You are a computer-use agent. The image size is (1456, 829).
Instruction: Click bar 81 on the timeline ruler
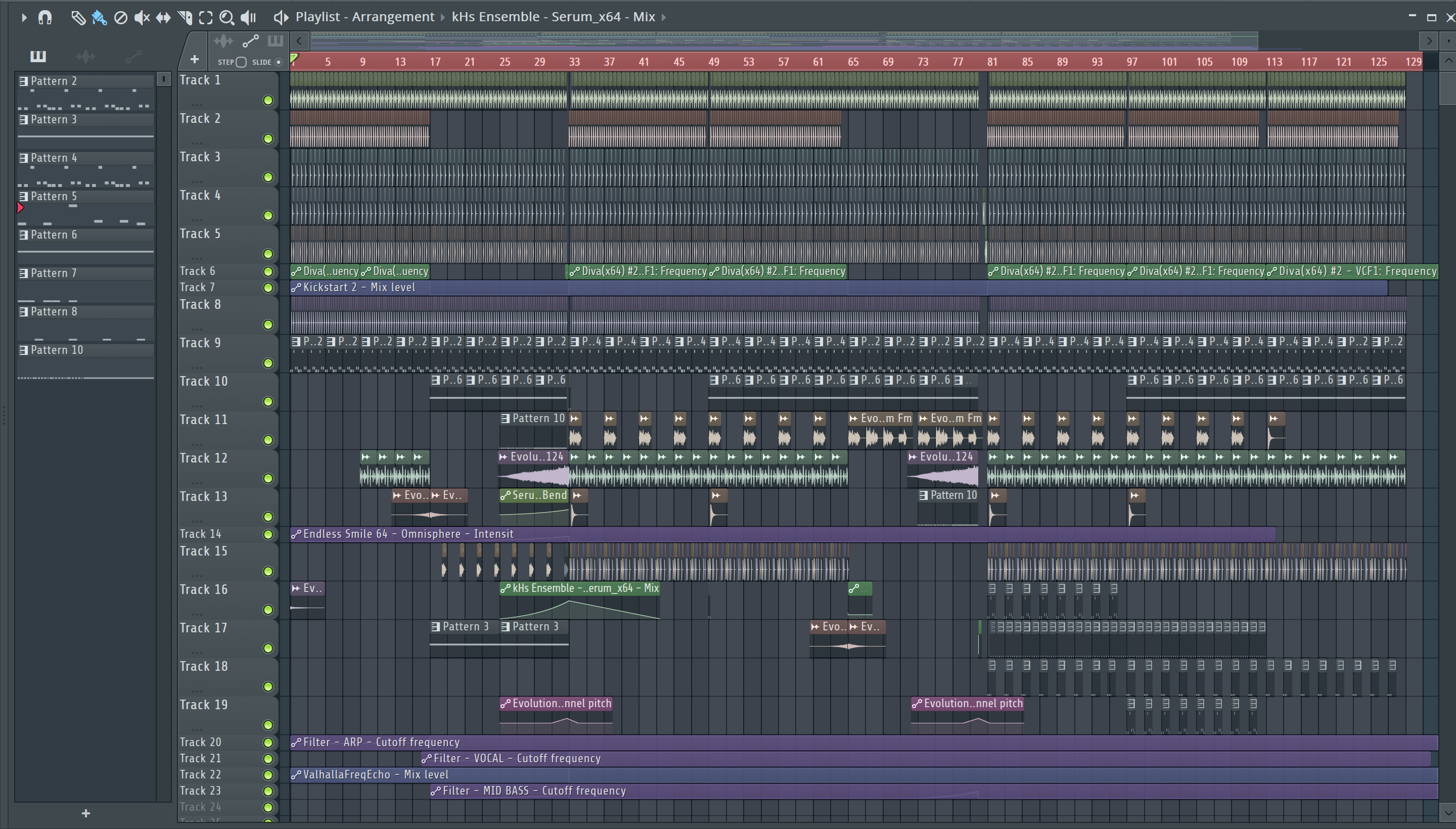[x=992, y=62]
